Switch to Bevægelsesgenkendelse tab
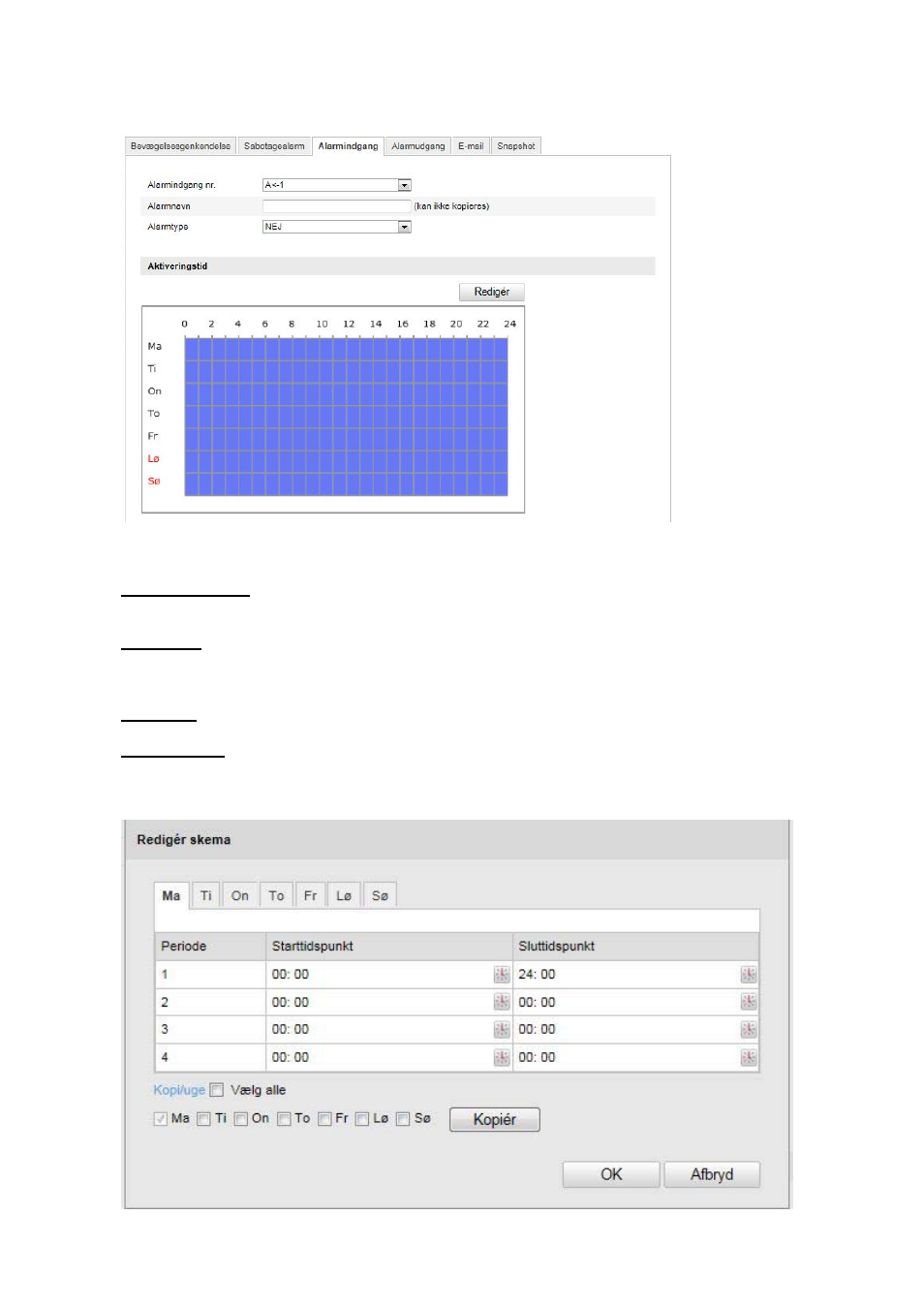 [180, 146]
